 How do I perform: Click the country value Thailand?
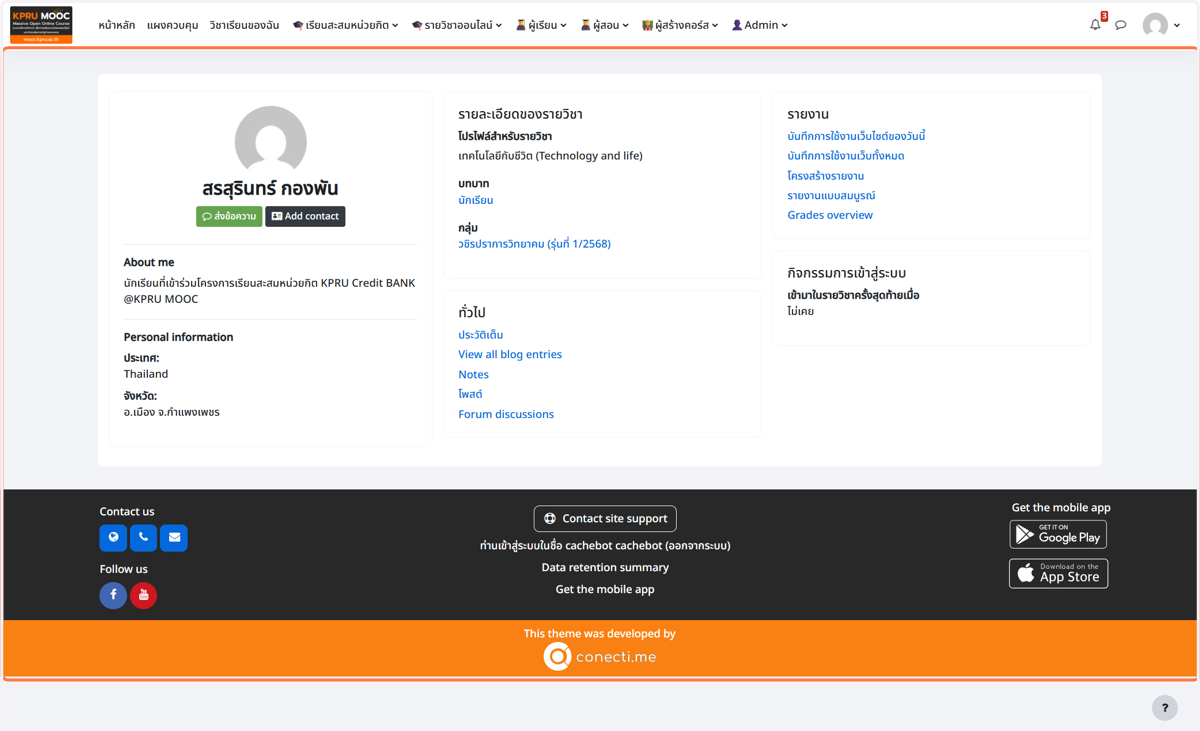coord(146,374)
